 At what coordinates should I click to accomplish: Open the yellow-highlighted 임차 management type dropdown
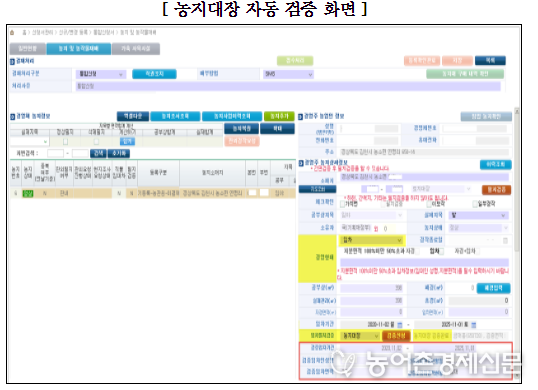click(372, 240)
